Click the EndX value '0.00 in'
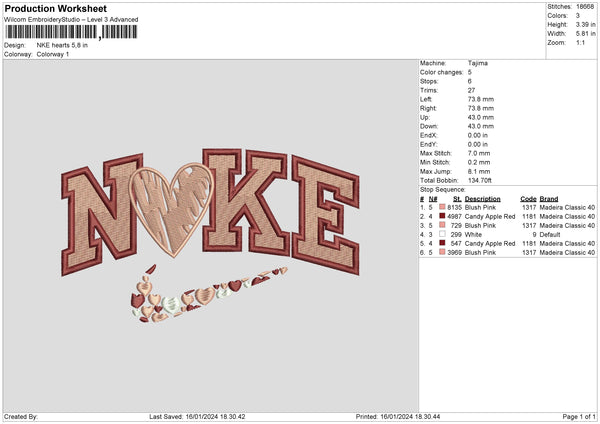Image resolution: width=600 pixels, height=424 pixels. pos(478,135)
